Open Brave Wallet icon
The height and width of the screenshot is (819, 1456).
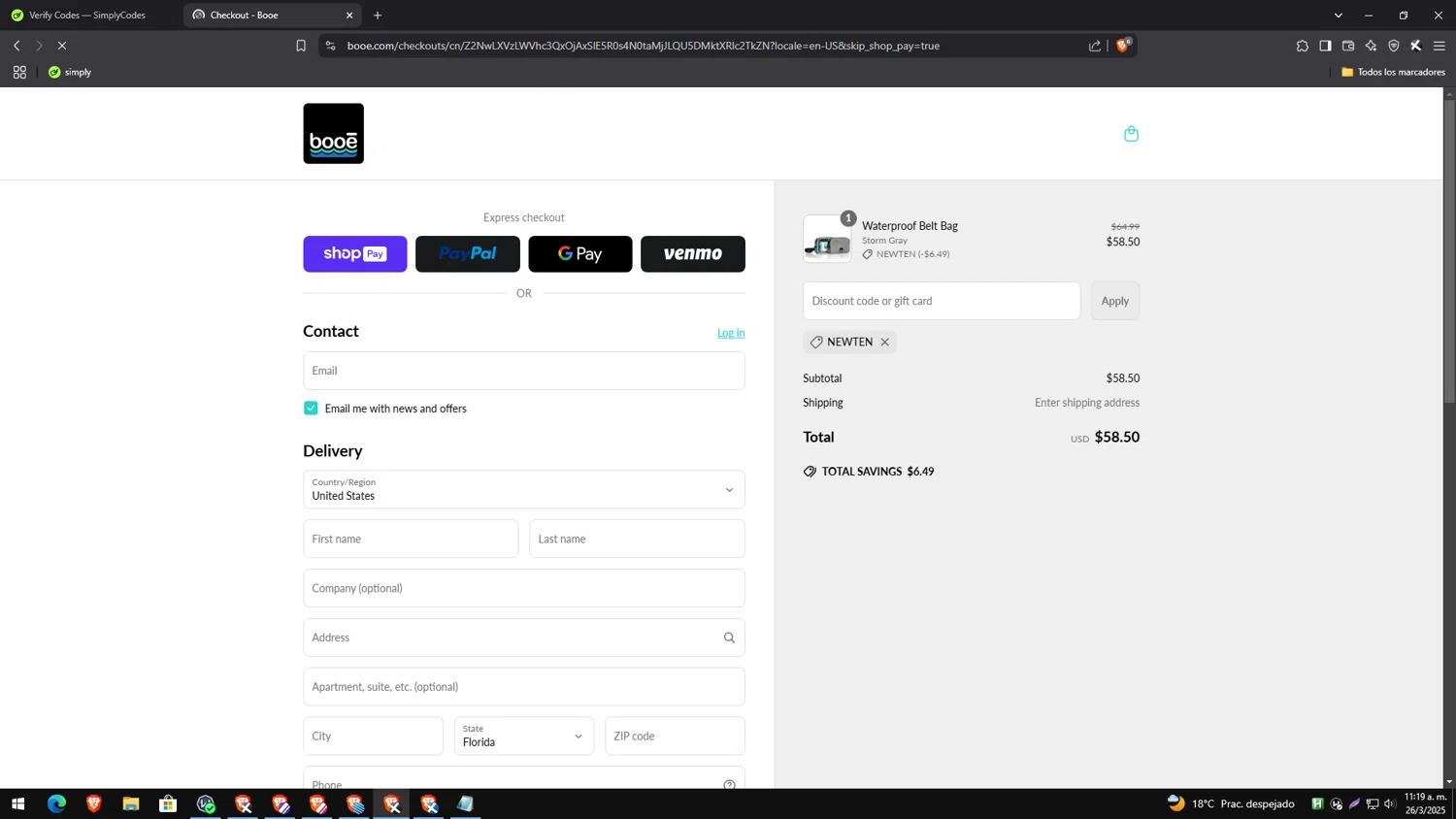click(x=1348, y=46)
